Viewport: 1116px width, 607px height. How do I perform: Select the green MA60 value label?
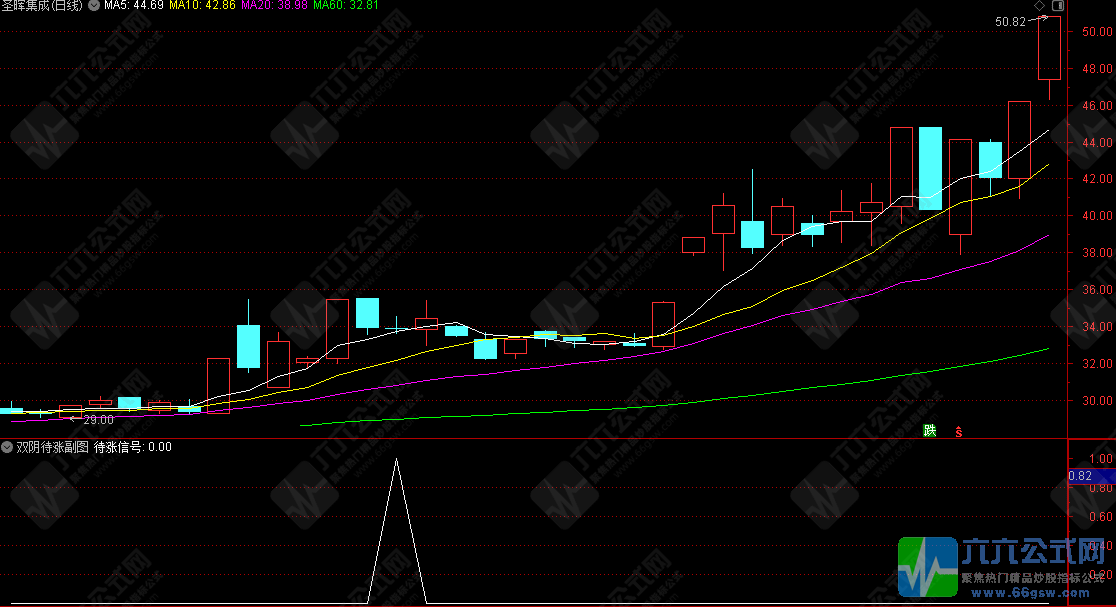[346, 6]
